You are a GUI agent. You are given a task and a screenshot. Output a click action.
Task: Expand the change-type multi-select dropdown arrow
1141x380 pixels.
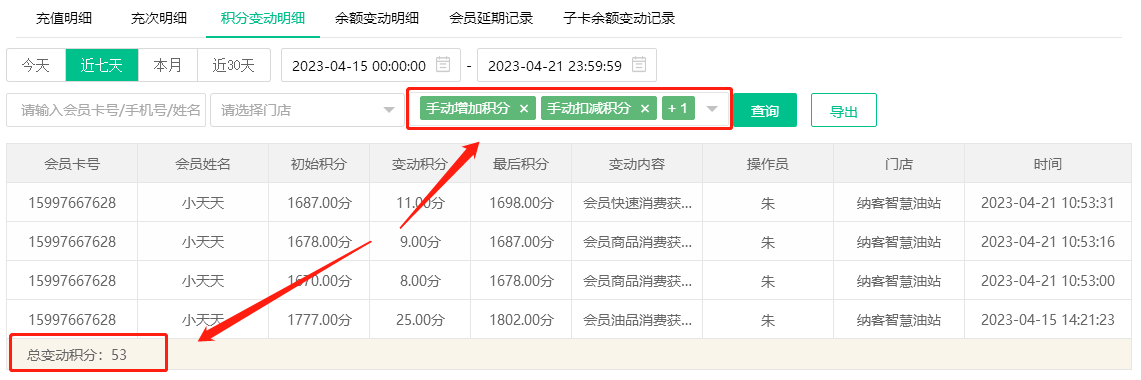click(x=712, y=108)
